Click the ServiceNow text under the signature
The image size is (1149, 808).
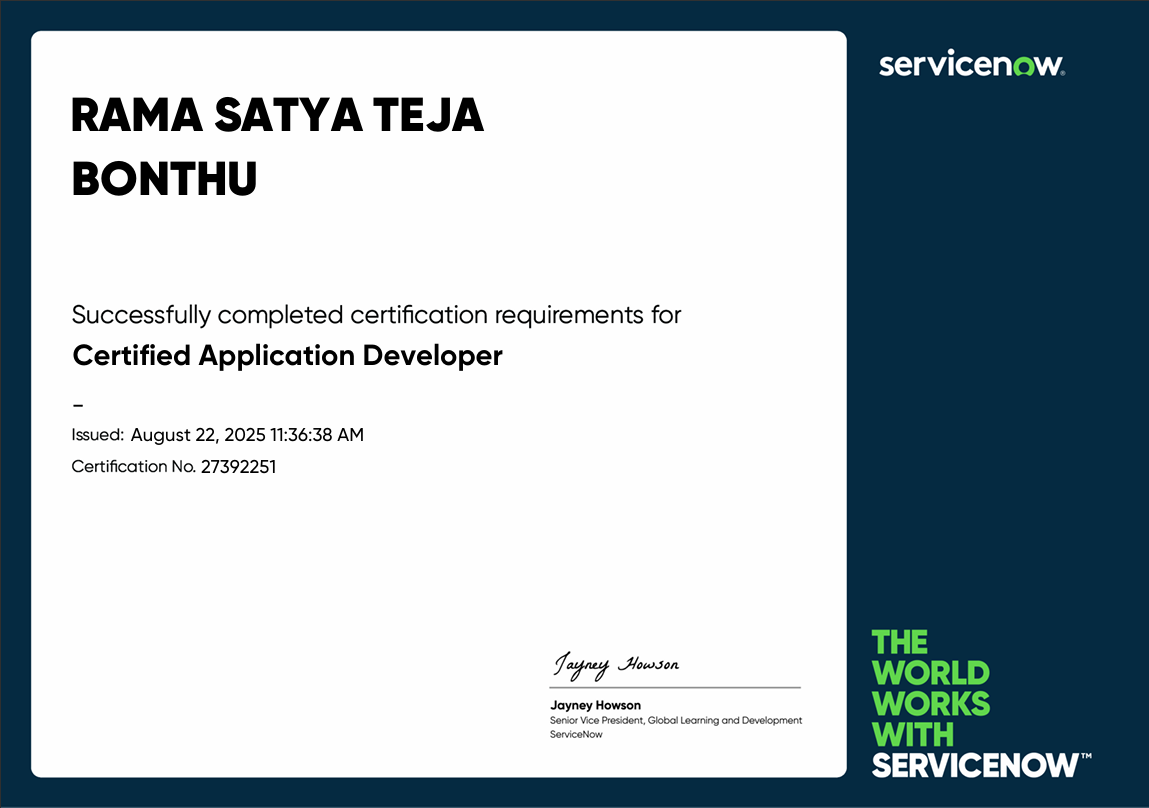[575, 733]
